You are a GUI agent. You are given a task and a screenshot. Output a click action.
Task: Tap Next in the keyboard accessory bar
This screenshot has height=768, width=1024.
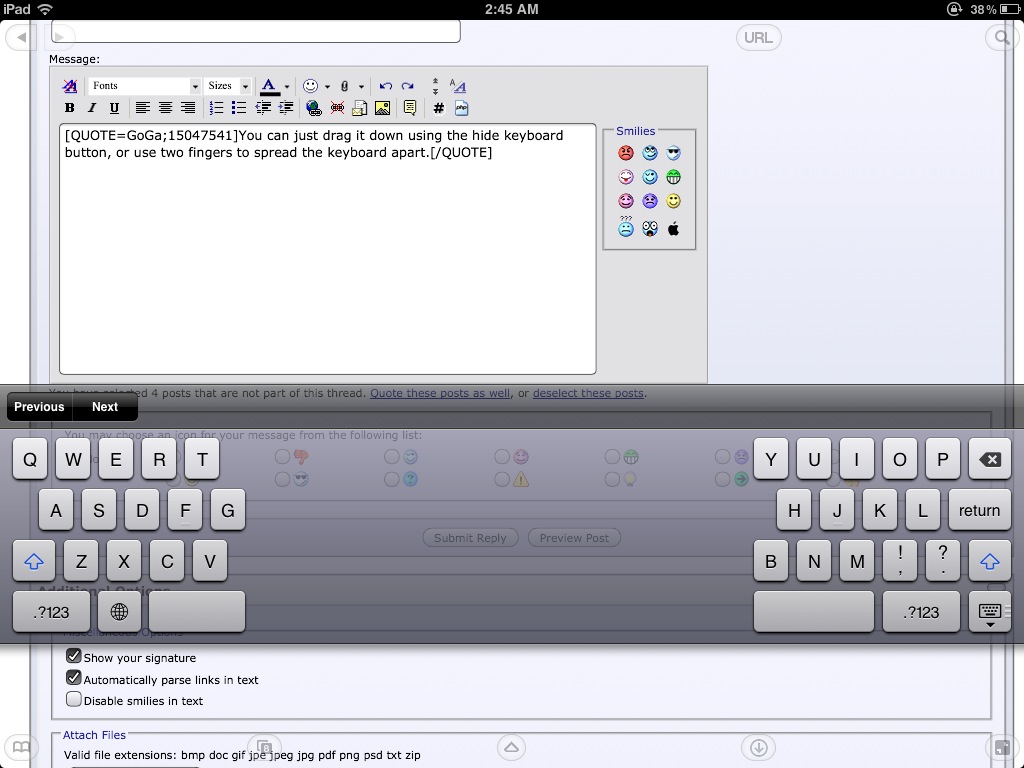click(105, 407)
